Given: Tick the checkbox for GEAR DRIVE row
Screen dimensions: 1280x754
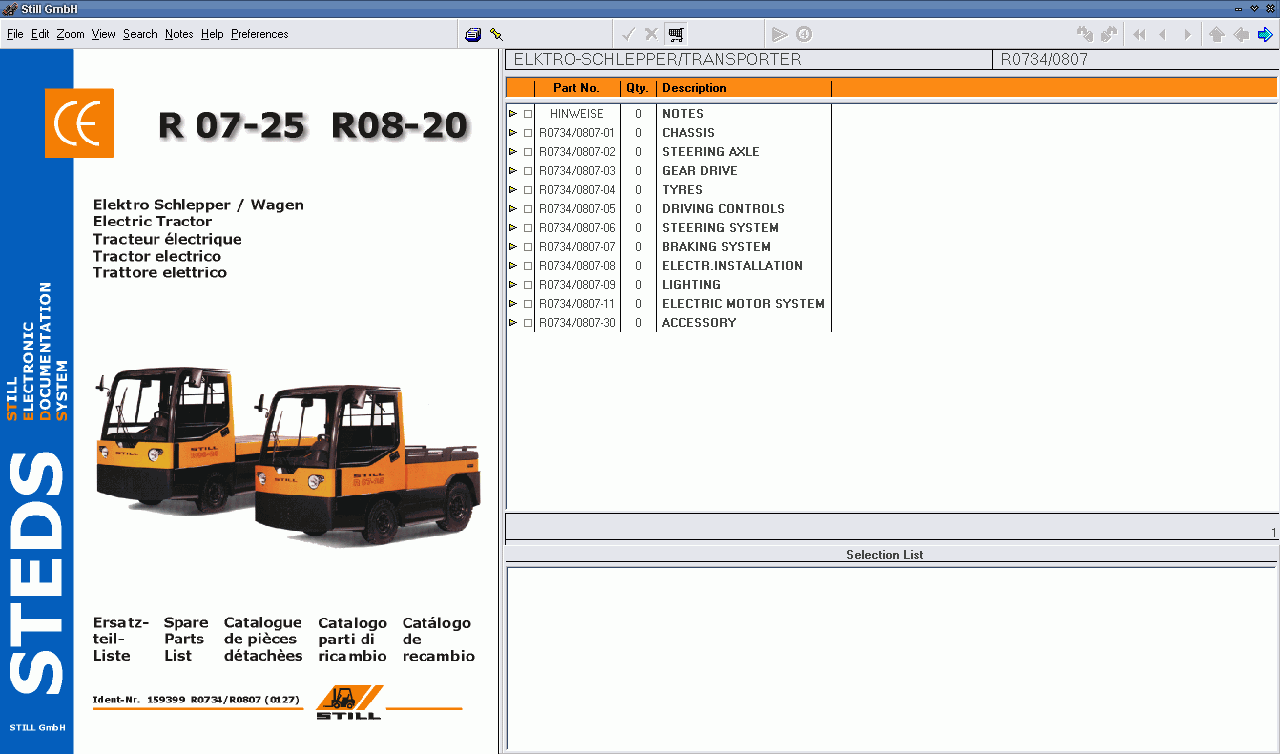Looking at the screenshot, I should click(528, 171).
